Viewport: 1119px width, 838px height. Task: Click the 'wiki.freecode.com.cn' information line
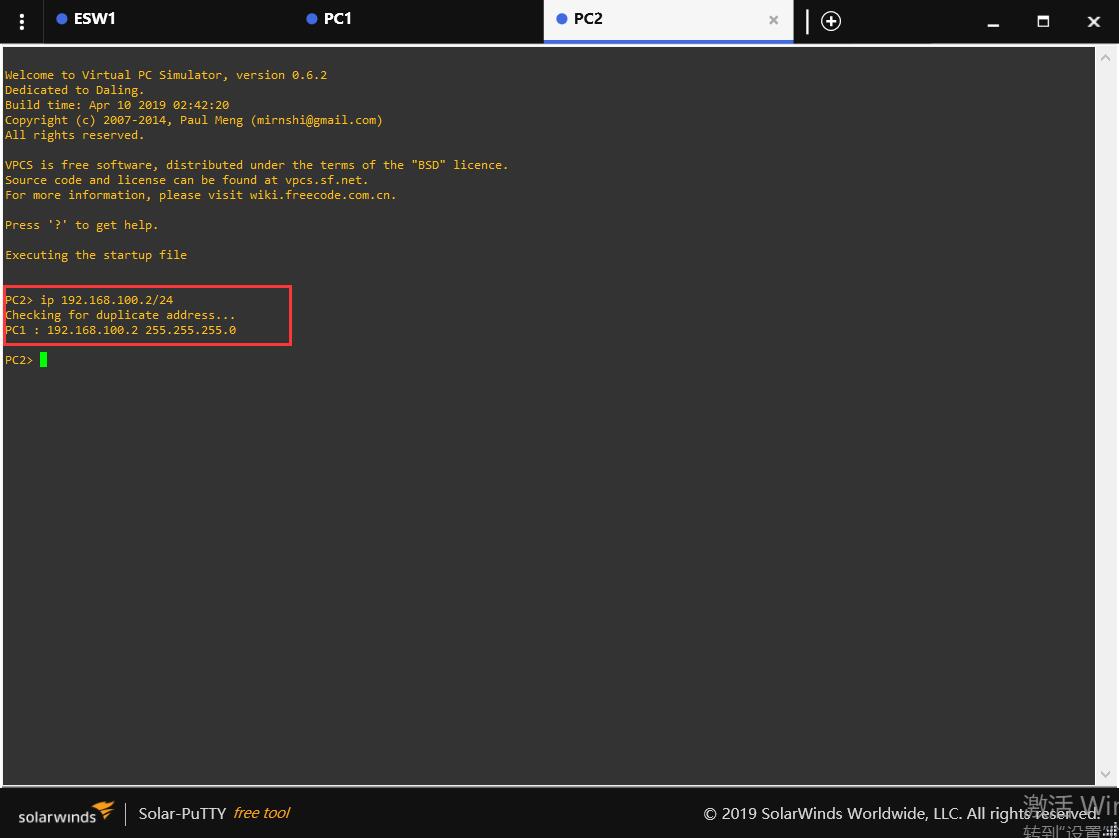(x=201, y=195)
